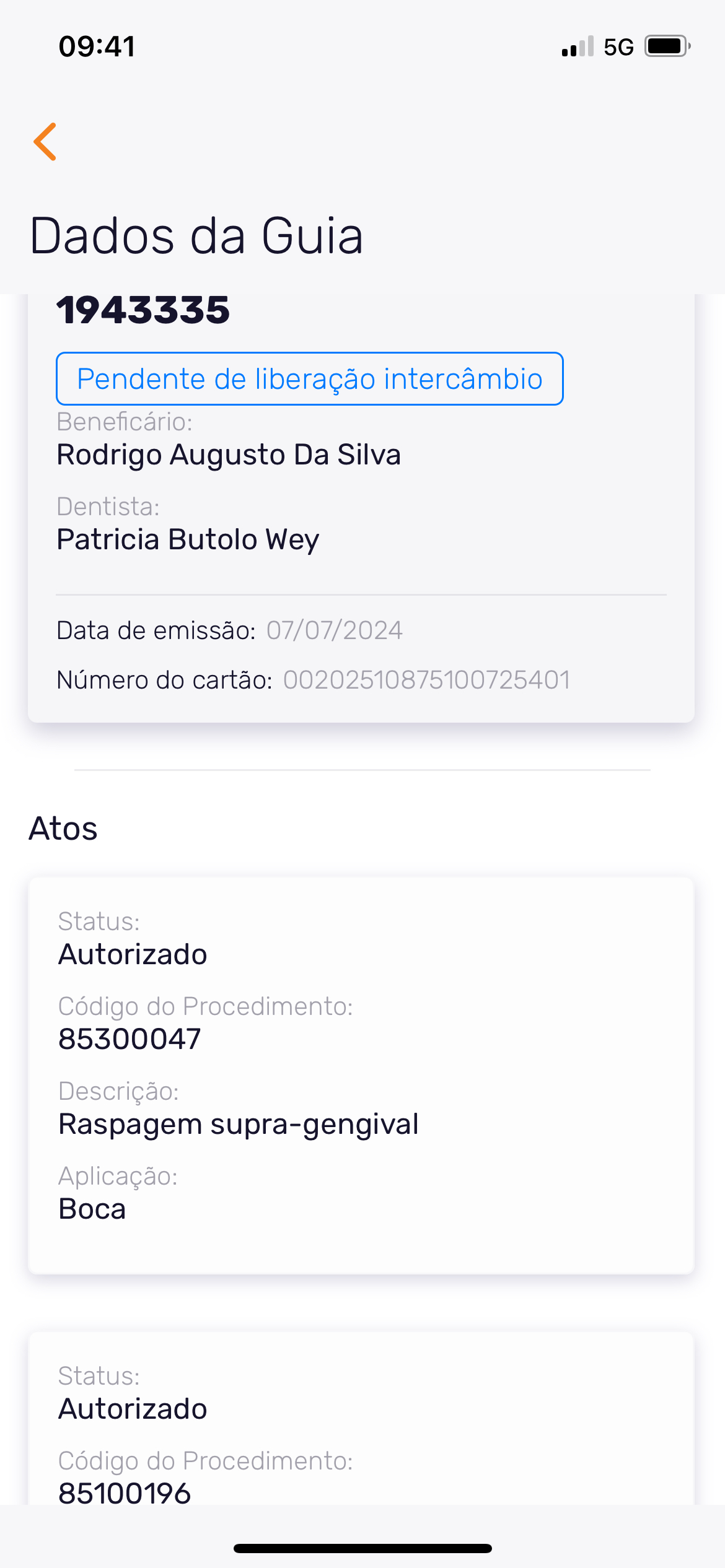Tap the 09:41 clock in status bar
725x1568 pixels.
click(97, 46)
